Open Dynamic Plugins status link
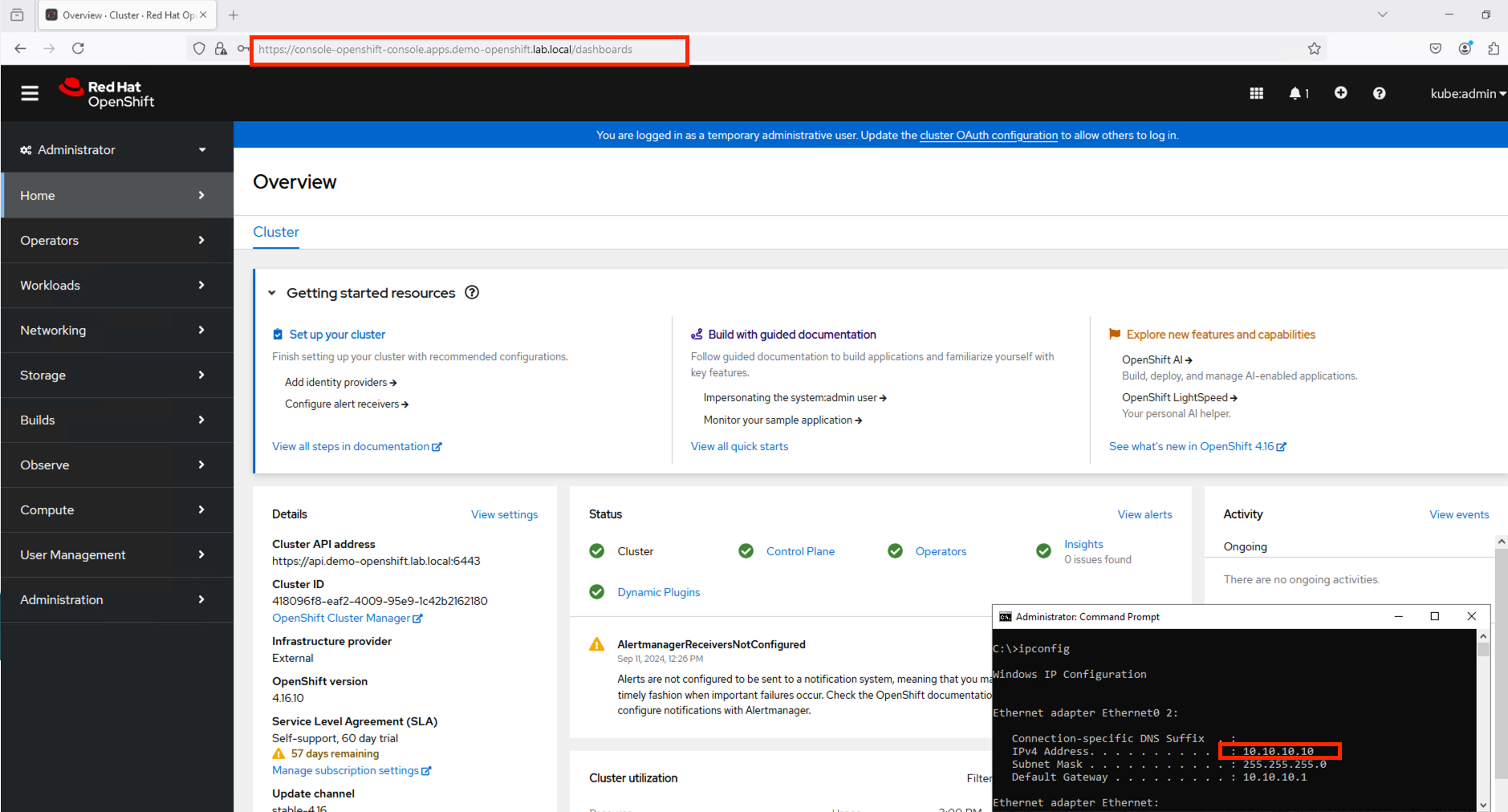 (658, 592)
